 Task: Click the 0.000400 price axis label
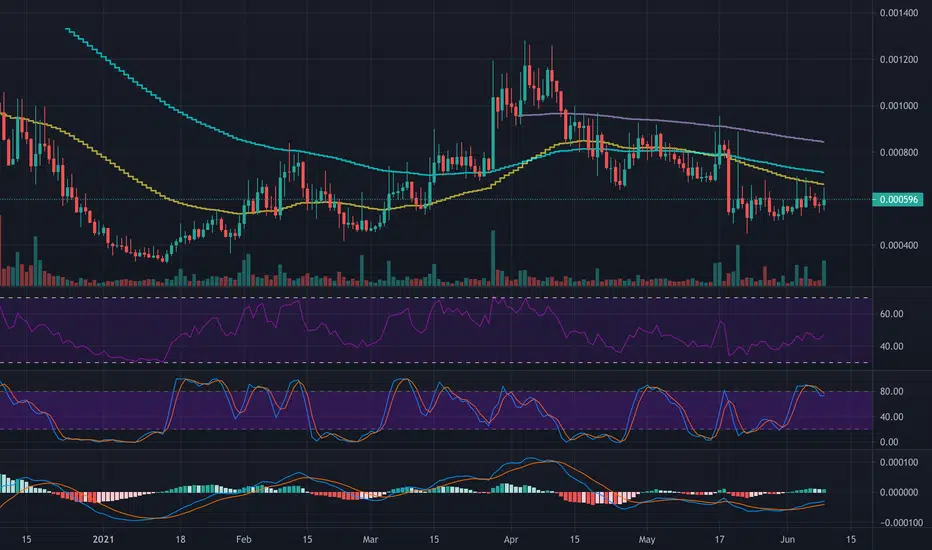pyautogui.click(x=899, y=245)
